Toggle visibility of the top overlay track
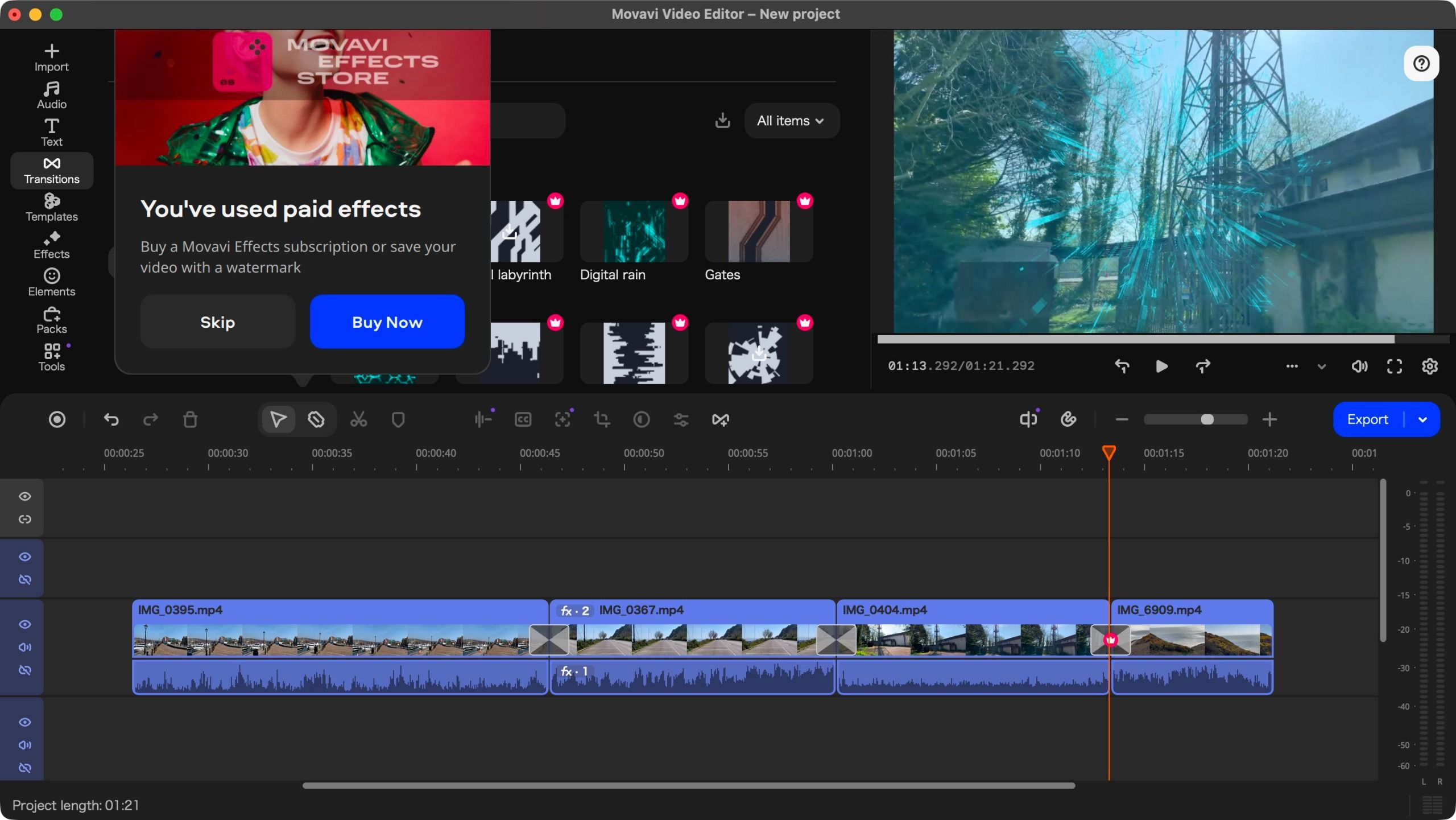The image size is (1456, 820). 24,496
